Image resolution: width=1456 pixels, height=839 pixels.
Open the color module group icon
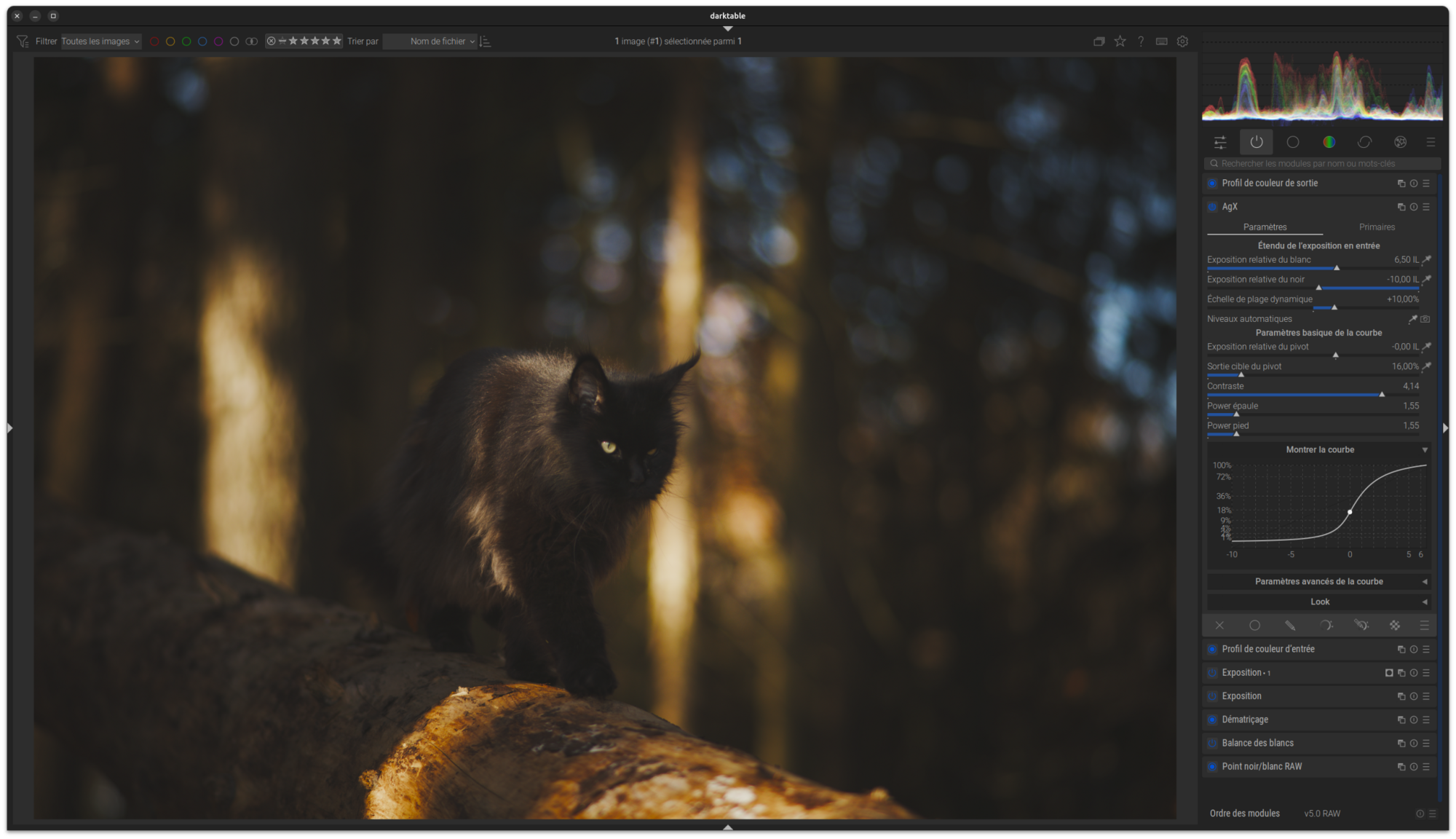[x=1329, y=142]
